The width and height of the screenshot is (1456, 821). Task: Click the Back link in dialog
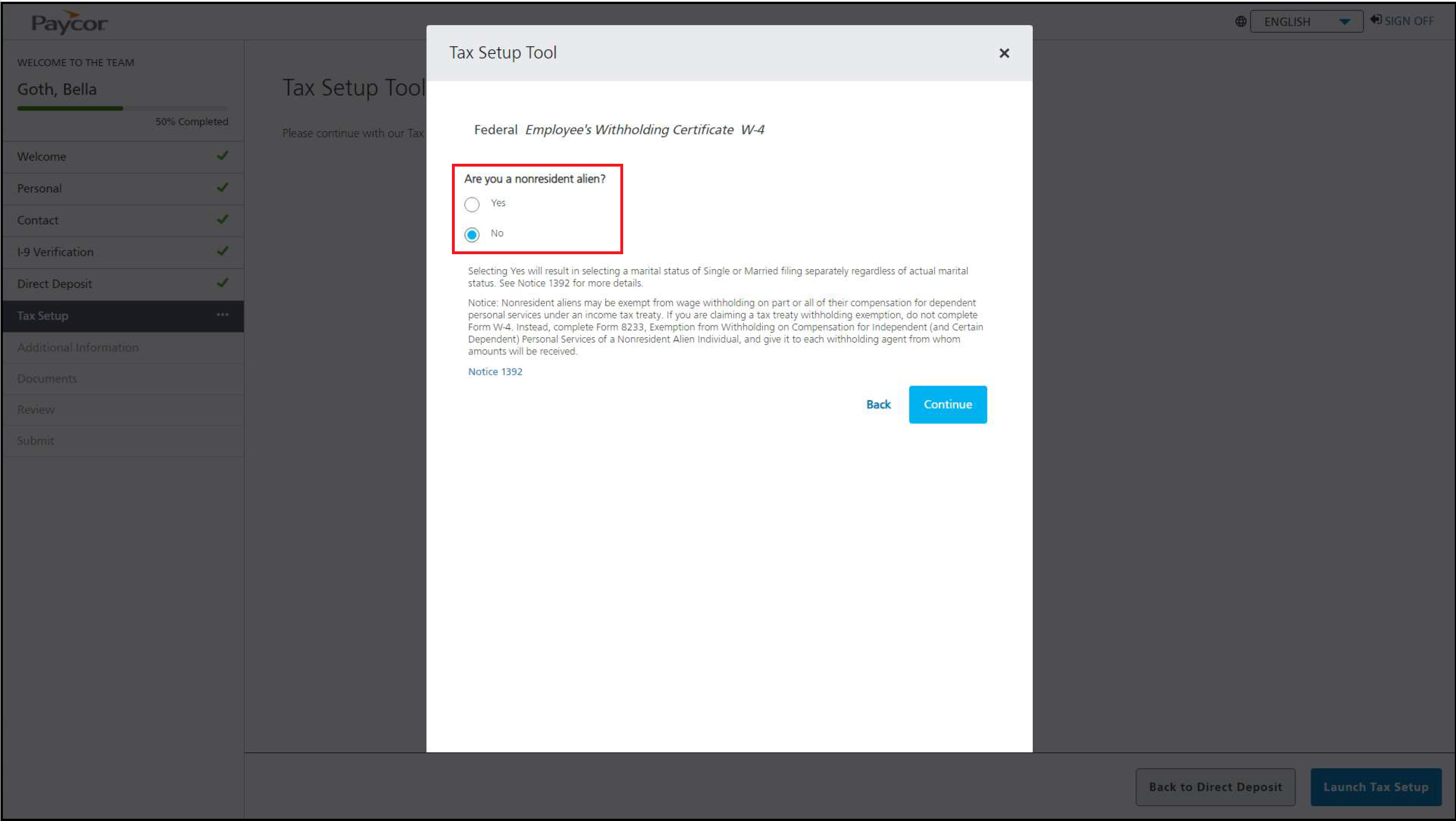pyautogui.click(x=878, y=405)
